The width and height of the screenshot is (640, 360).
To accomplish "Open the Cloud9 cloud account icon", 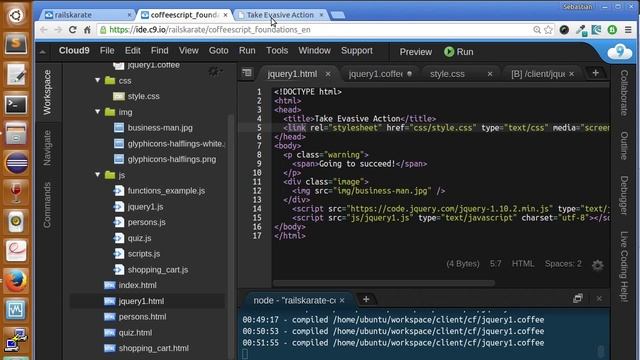I will [620, 52].
